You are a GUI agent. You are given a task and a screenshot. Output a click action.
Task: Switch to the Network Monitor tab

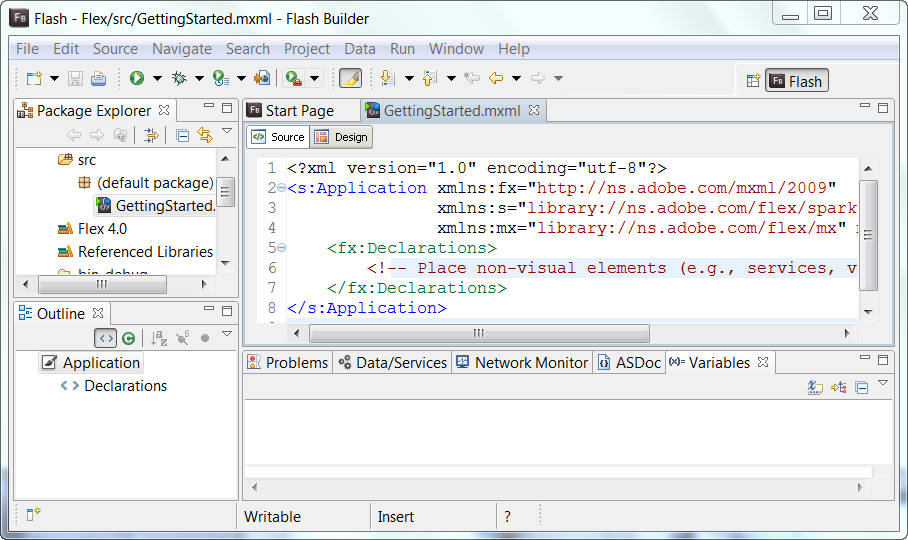522,363
